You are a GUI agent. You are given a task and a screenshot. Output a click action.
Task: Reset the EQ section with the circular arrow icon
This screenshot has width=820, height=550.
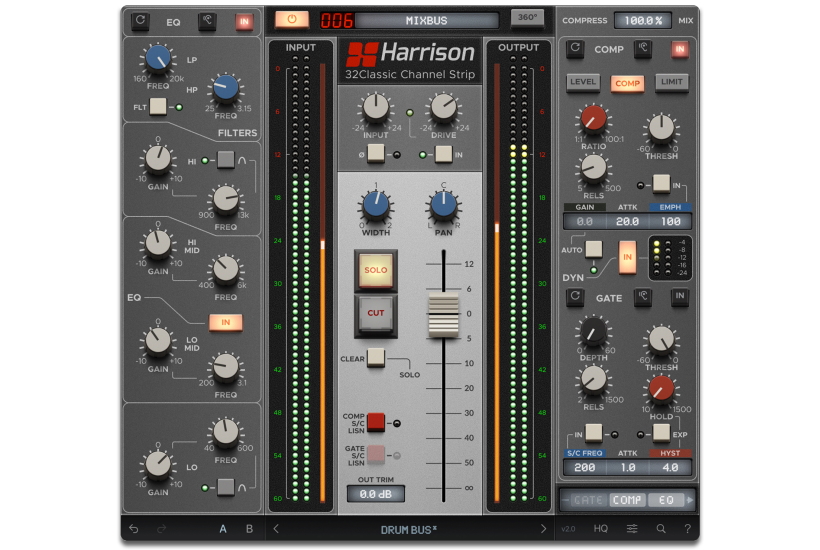[140, 20]
